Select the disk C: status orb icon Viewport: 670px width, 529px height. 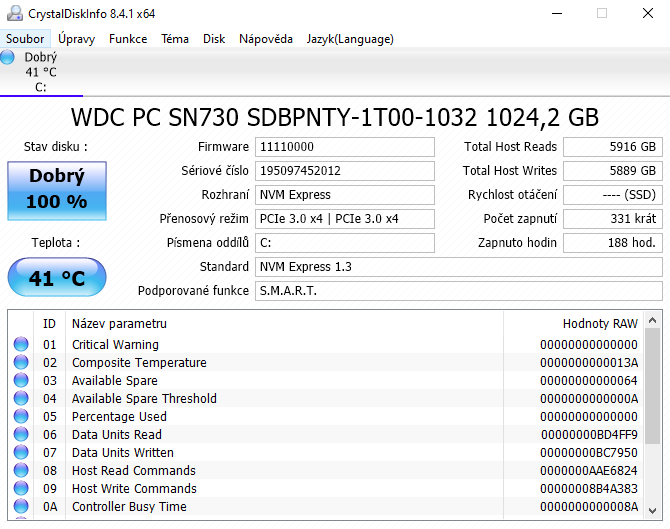tap(8, 57)
